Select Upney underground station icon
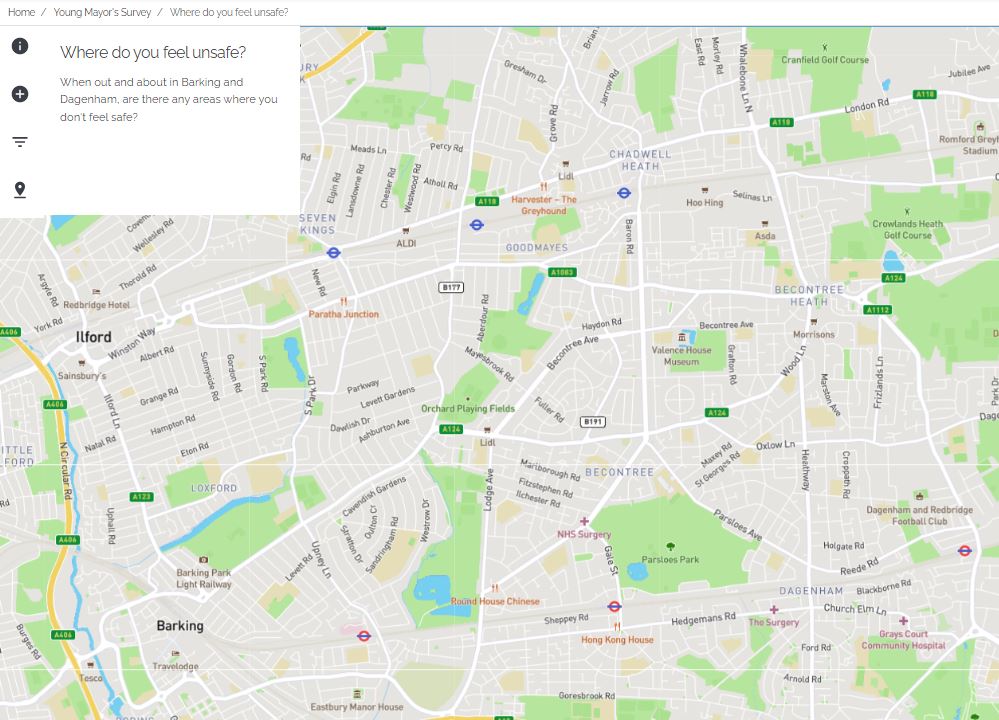Image resolution: width=999 pixels, height=720 pixels. 364,636
